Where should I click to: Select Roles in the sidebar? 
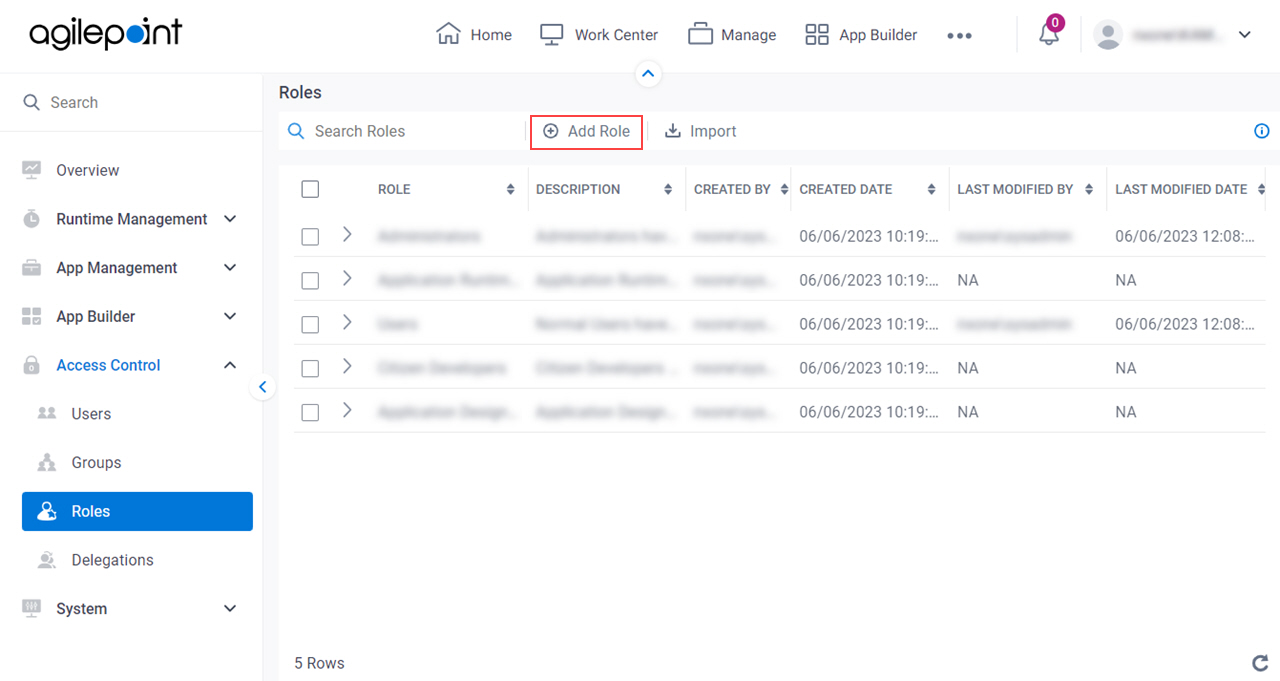[137, 511]
